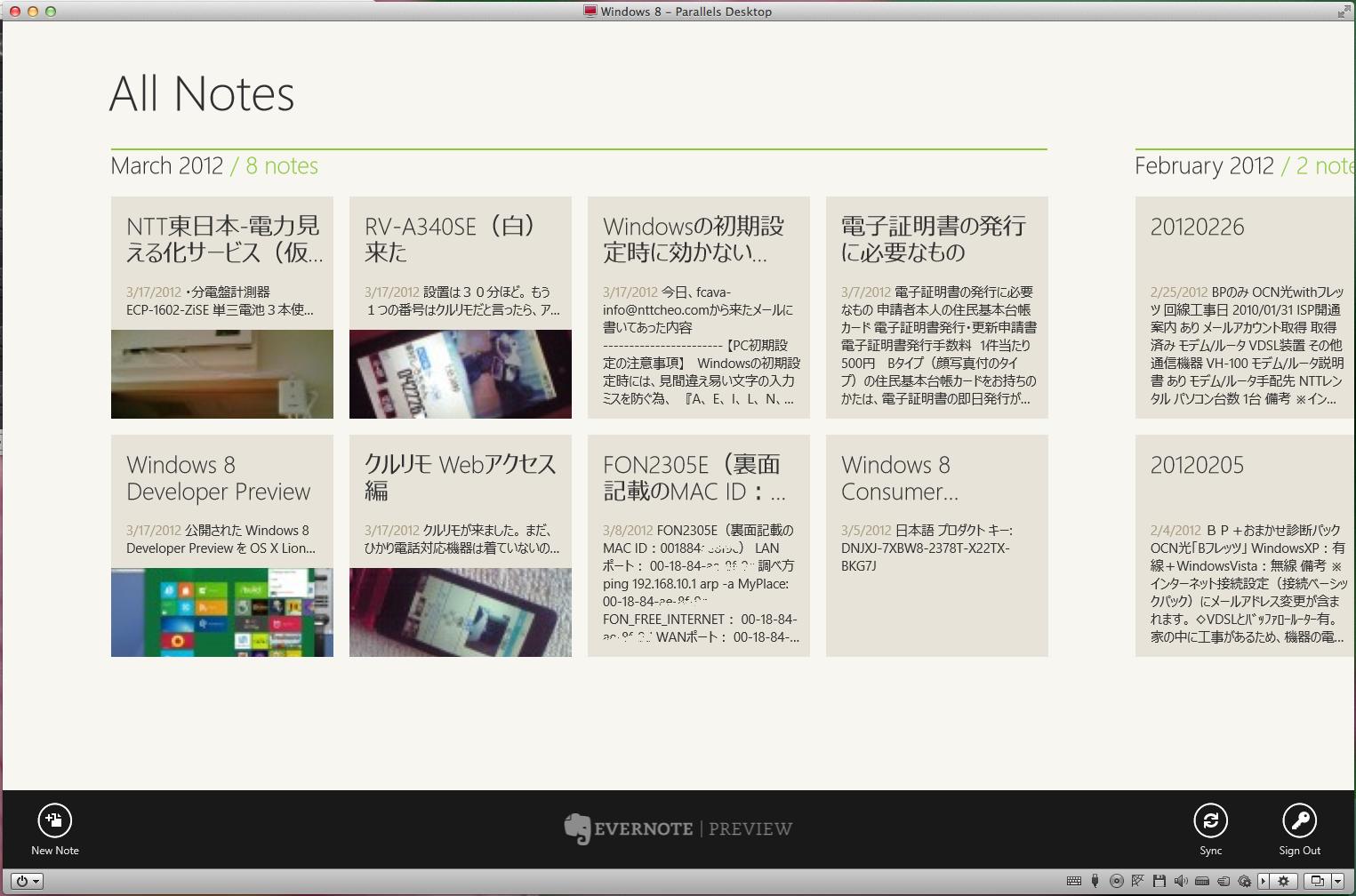This screenshot has width=1356, height=896.
Task: Click the small gear icon beside hand icon
Action: click(1244, 881)
